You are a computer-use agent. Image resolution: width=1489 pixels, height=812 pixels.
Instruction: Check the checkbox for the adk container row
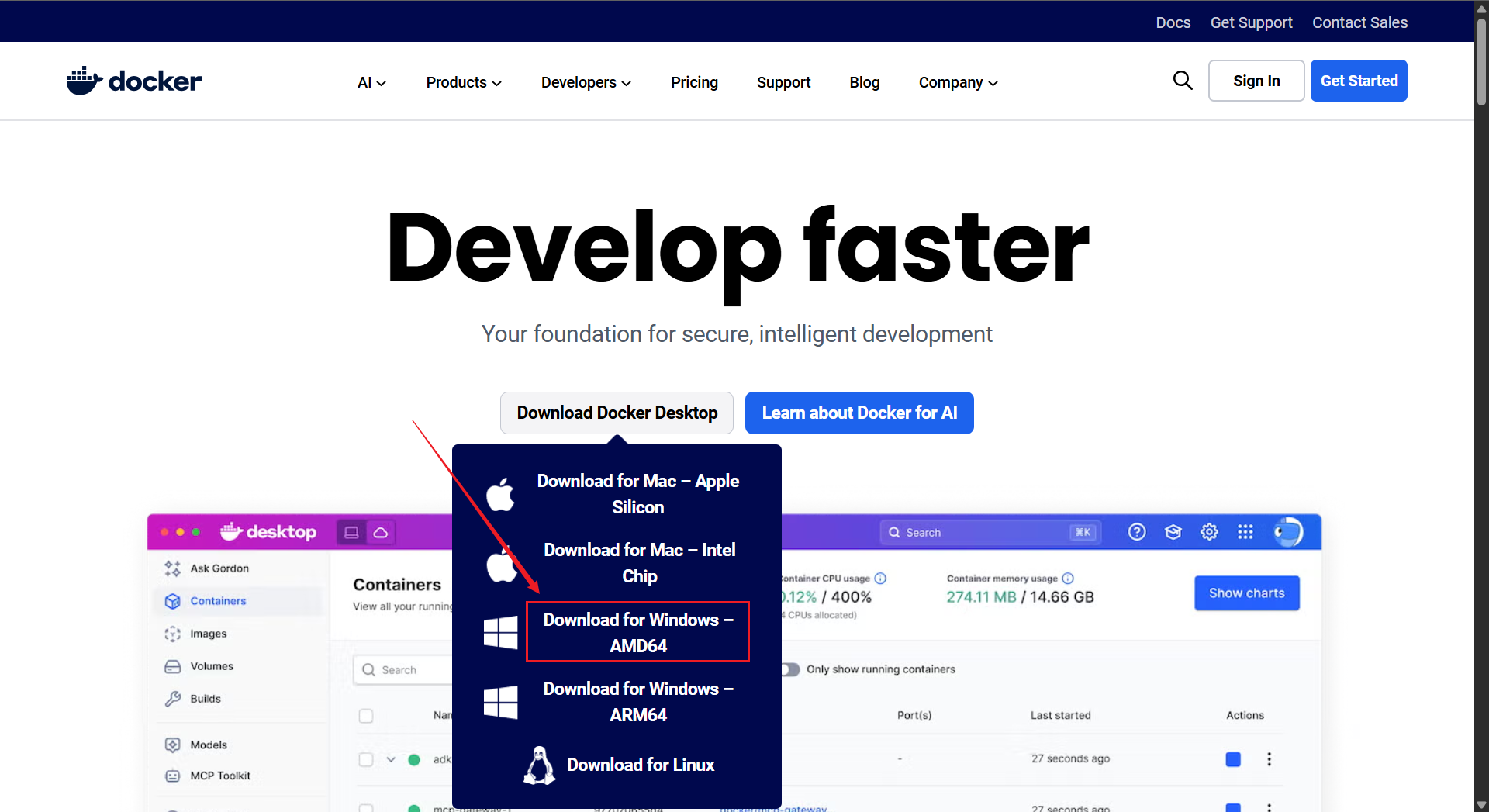(366, 759)
